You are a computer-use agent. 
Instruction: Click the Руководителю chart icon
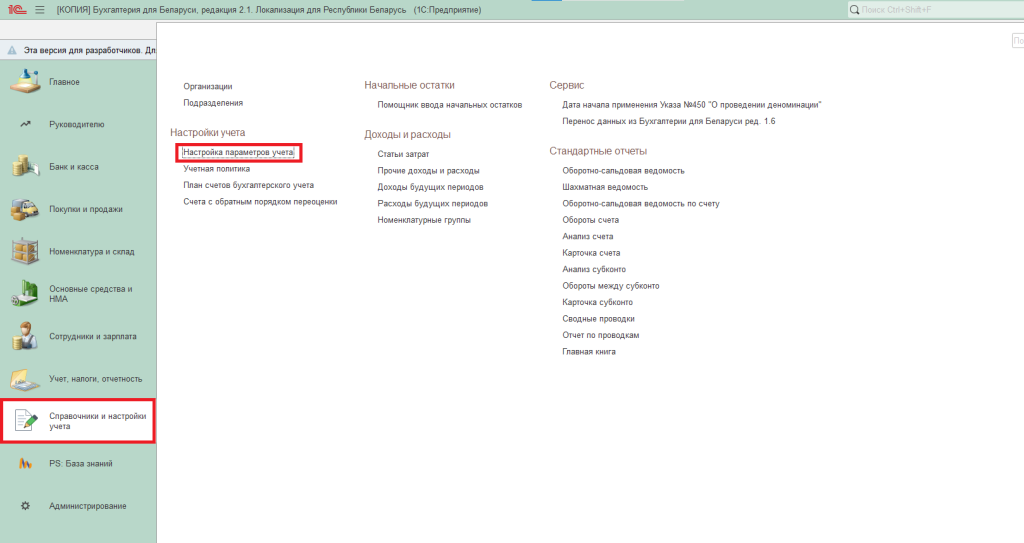point(25,125)
